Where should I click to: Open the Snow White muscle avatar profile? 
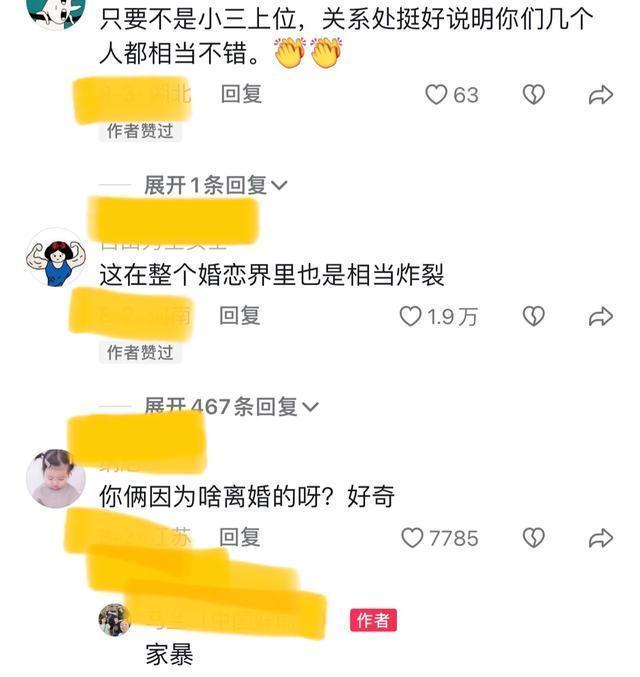(x=55, y=258)
